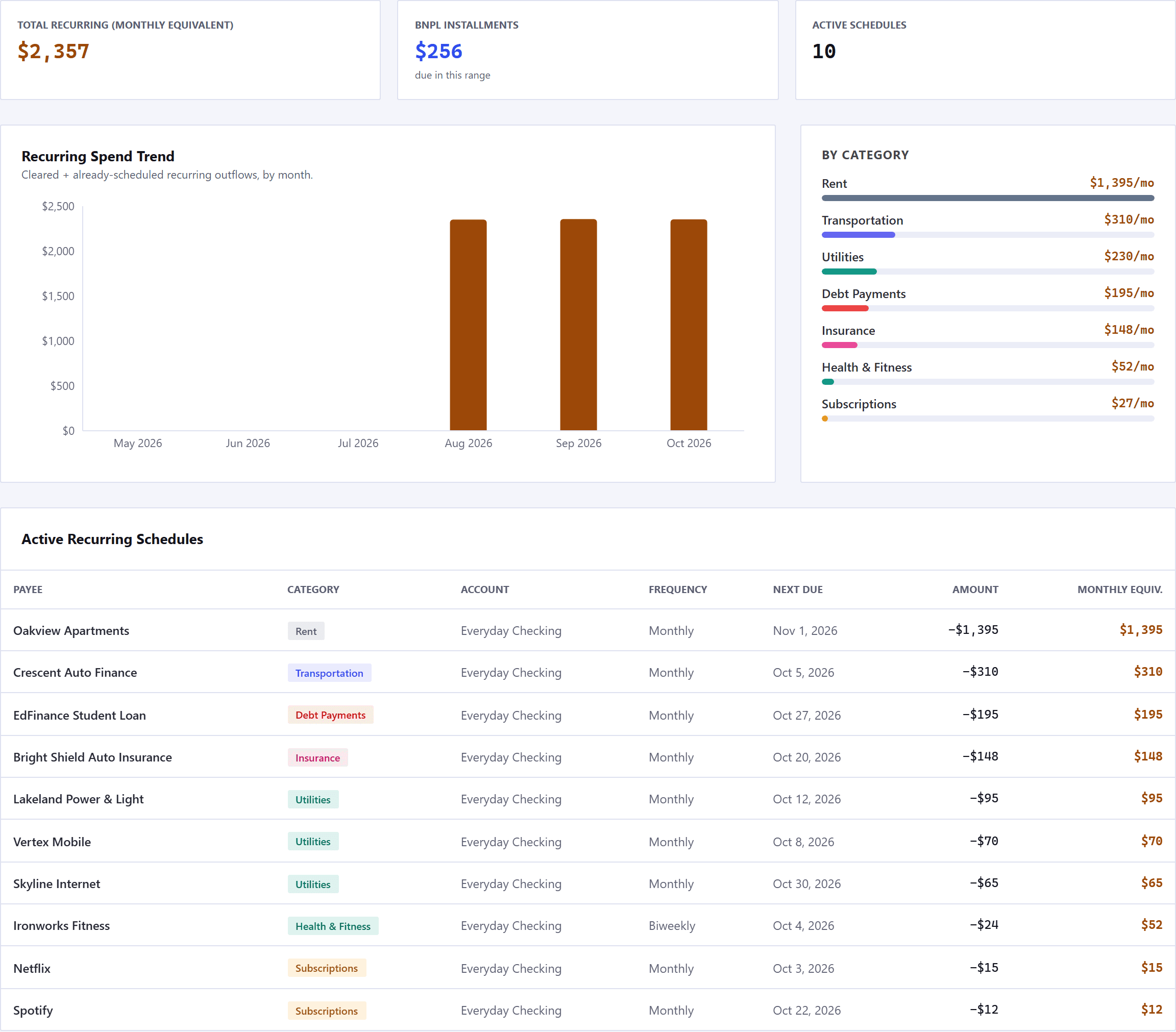Click the Health & Fitness progress bar
The image size is (1176, 1032).
pos(988,382)
